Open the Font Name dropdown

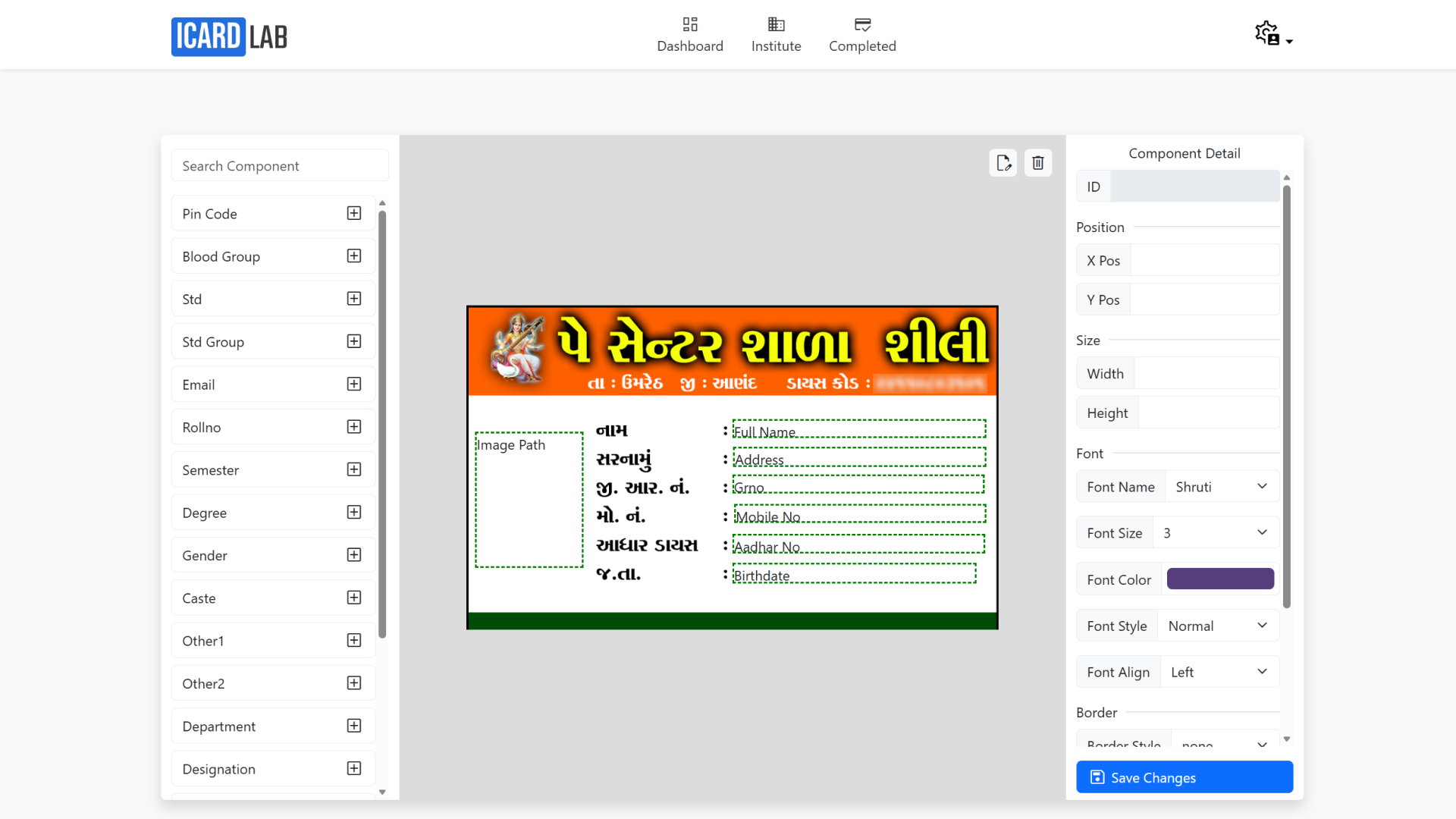point(1222,487)
